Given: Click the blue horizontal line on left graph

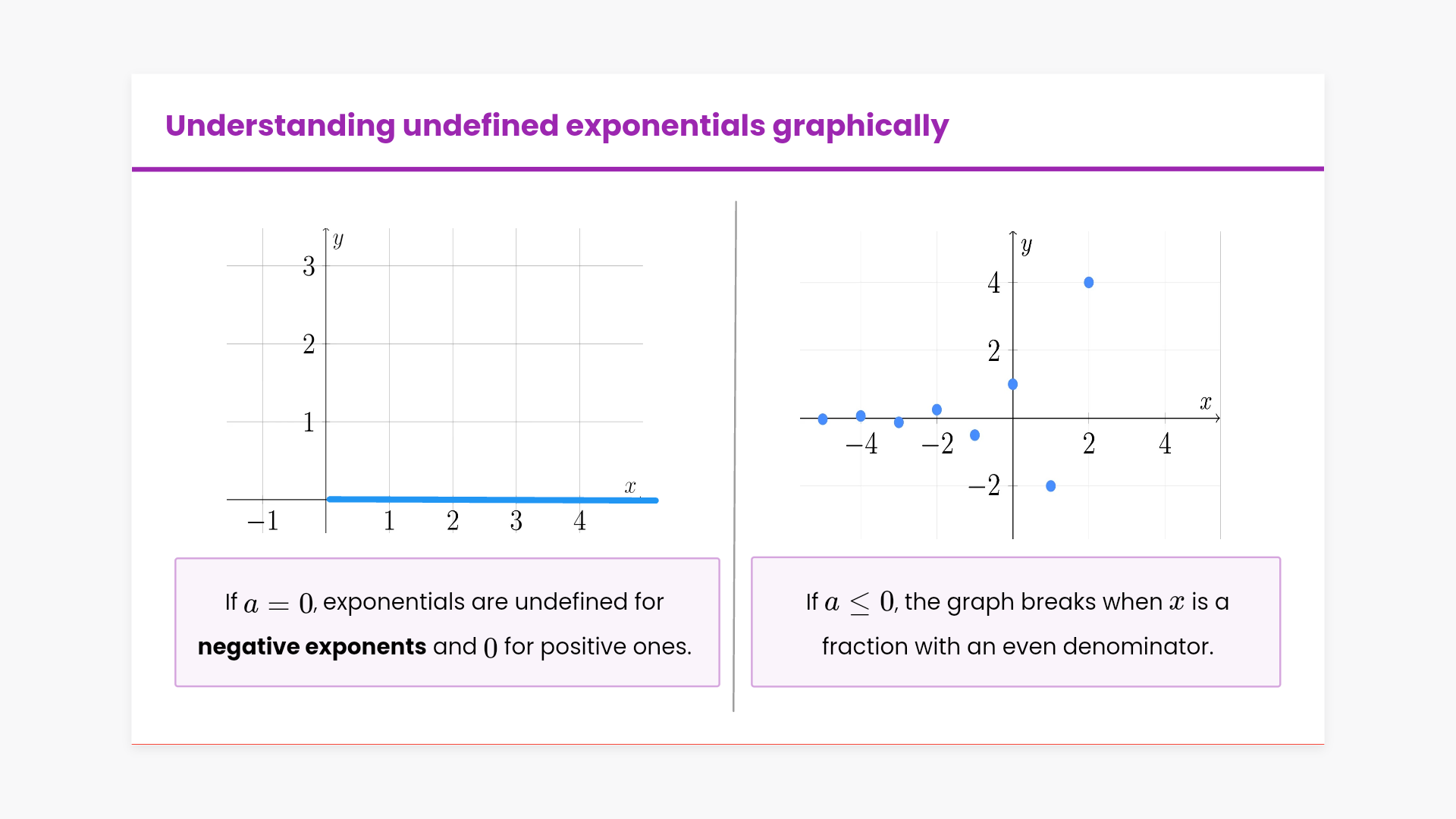Looking at the screenshot, I should pos(493,500).
